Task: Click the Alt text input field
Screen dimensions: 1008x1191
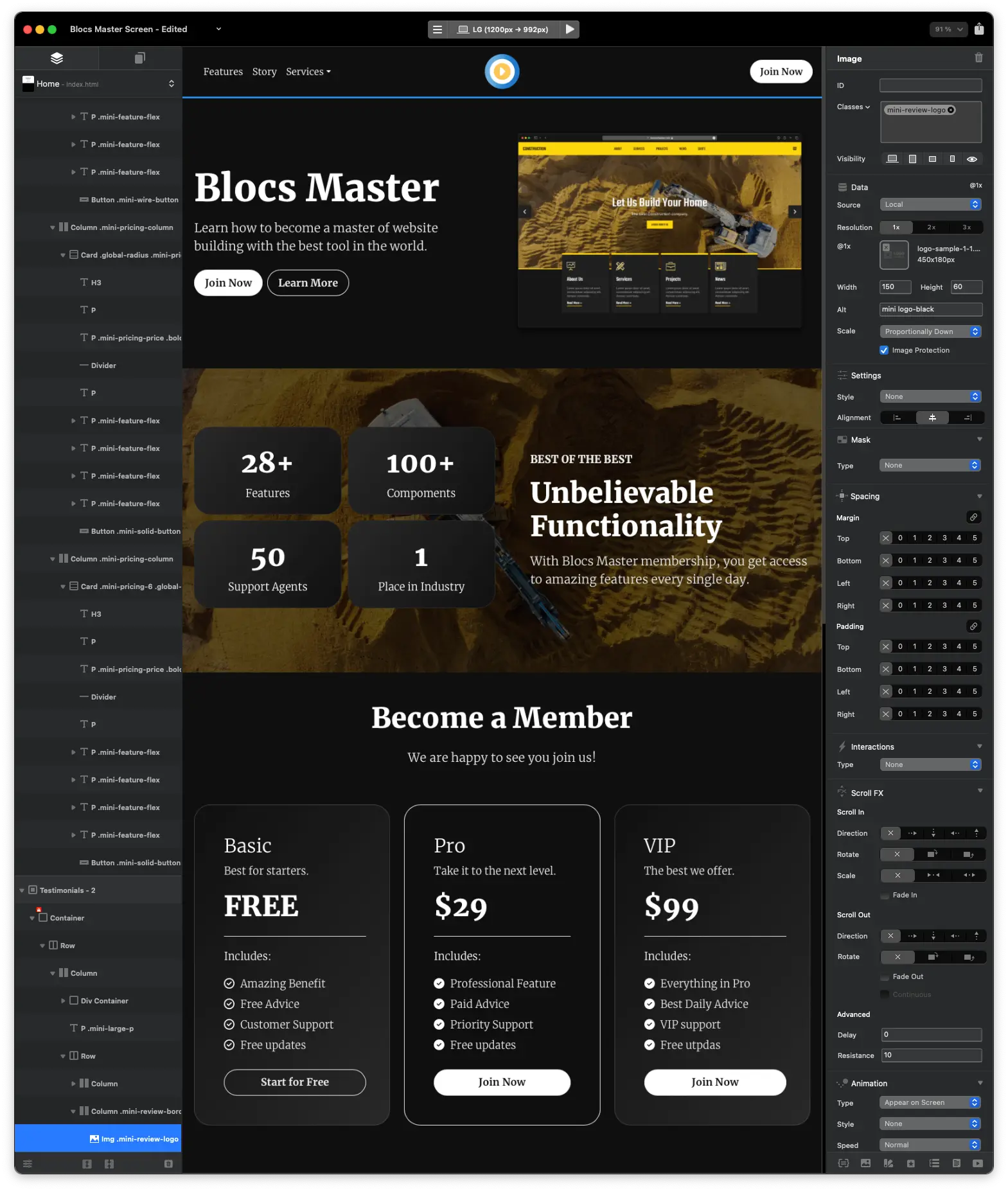Action: coord(930,310)
